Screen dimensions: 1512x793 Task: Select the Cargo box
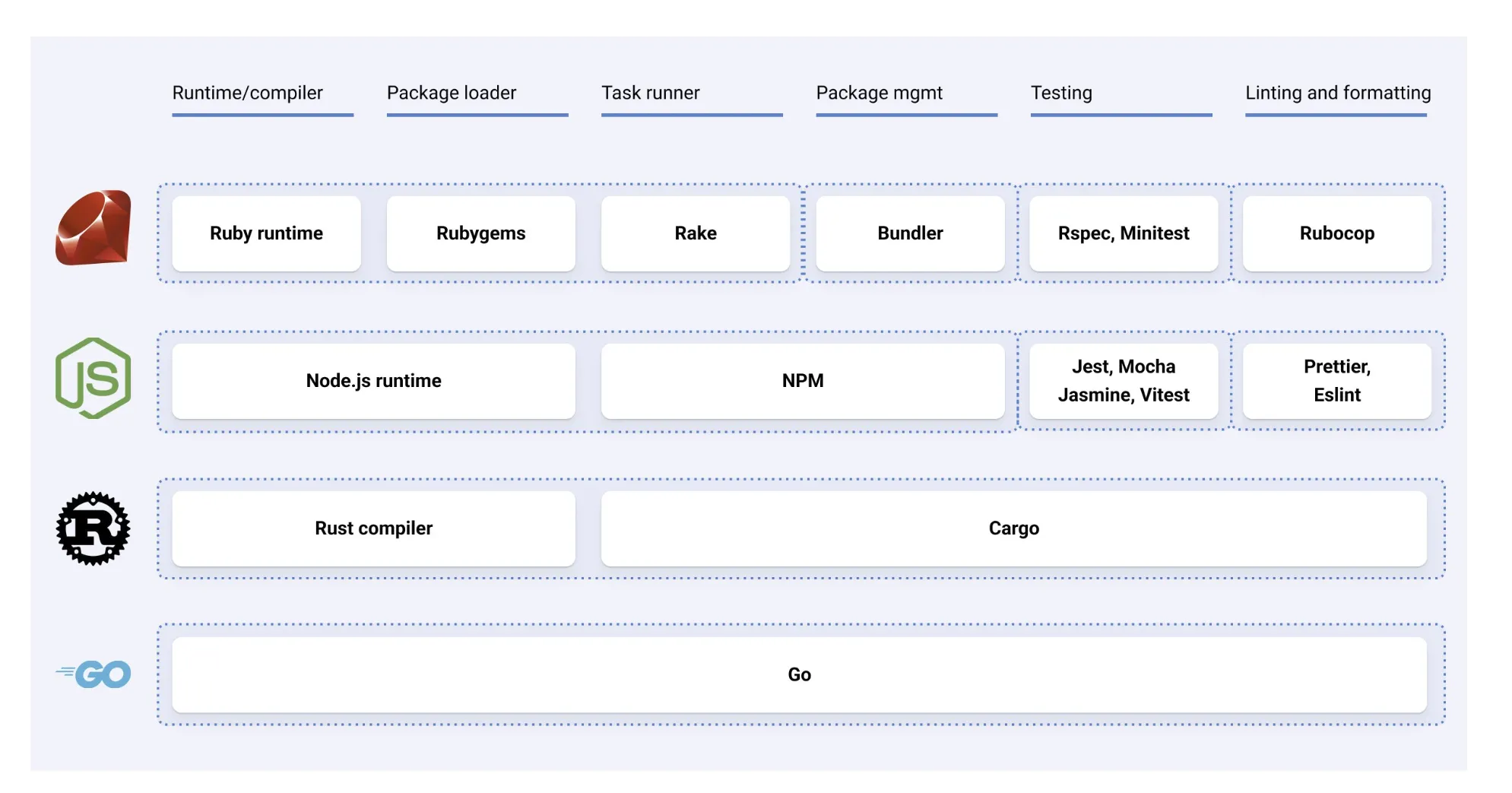coord(1014,528)
